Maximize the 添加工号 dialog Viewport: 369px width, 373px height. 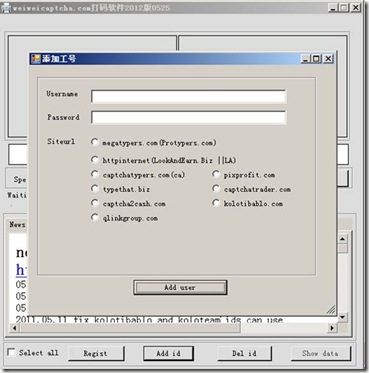coord(316,59)
